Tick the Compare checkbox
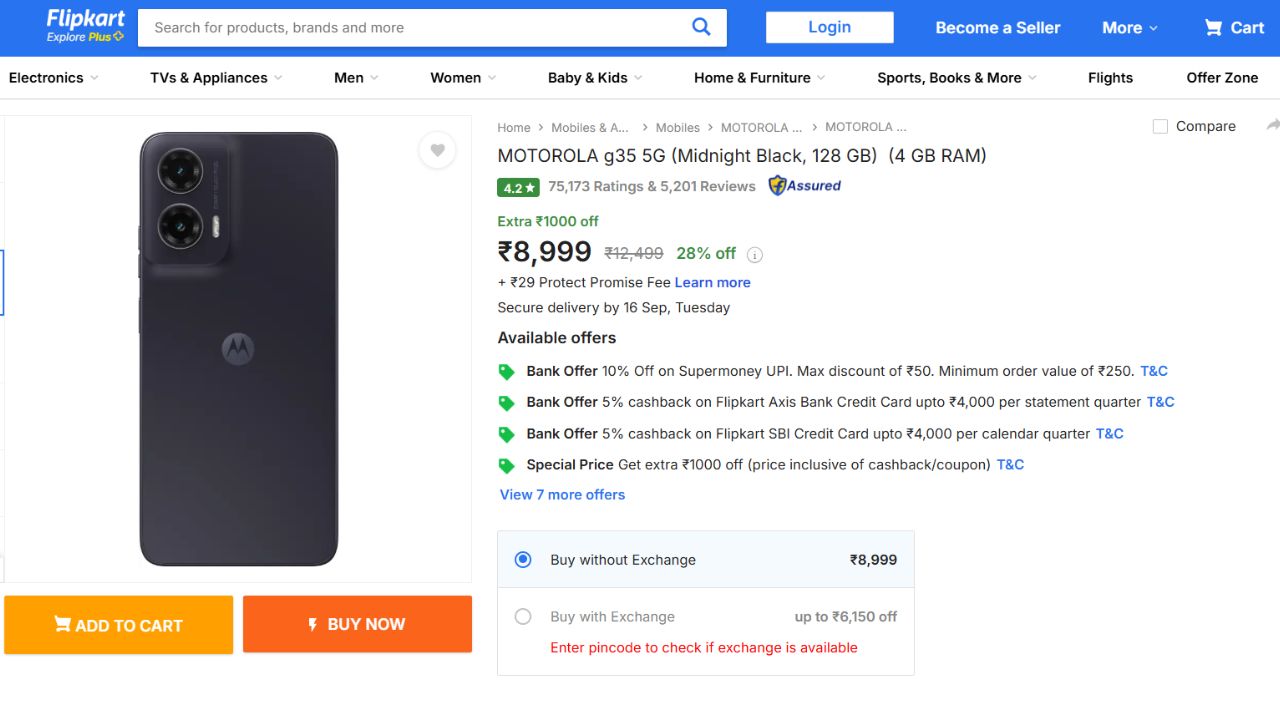The height and width of the screenshot is (720, 1280). [x=1160, y=126]
